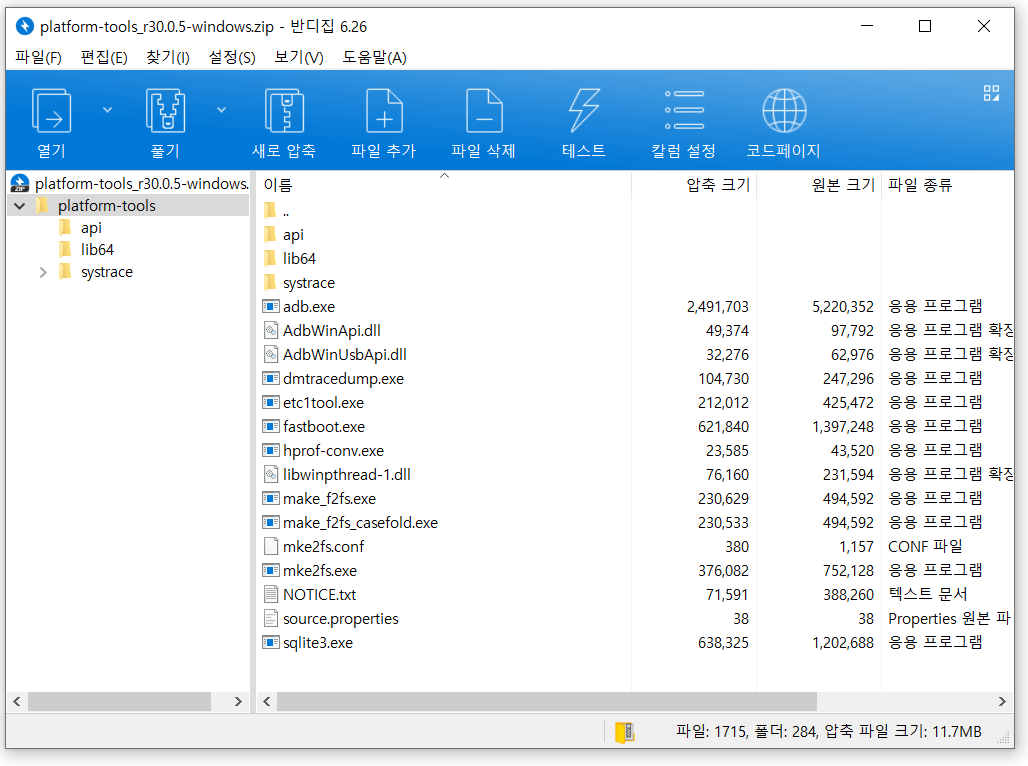Select the api folder in the tree

click(x=91, y=228)
